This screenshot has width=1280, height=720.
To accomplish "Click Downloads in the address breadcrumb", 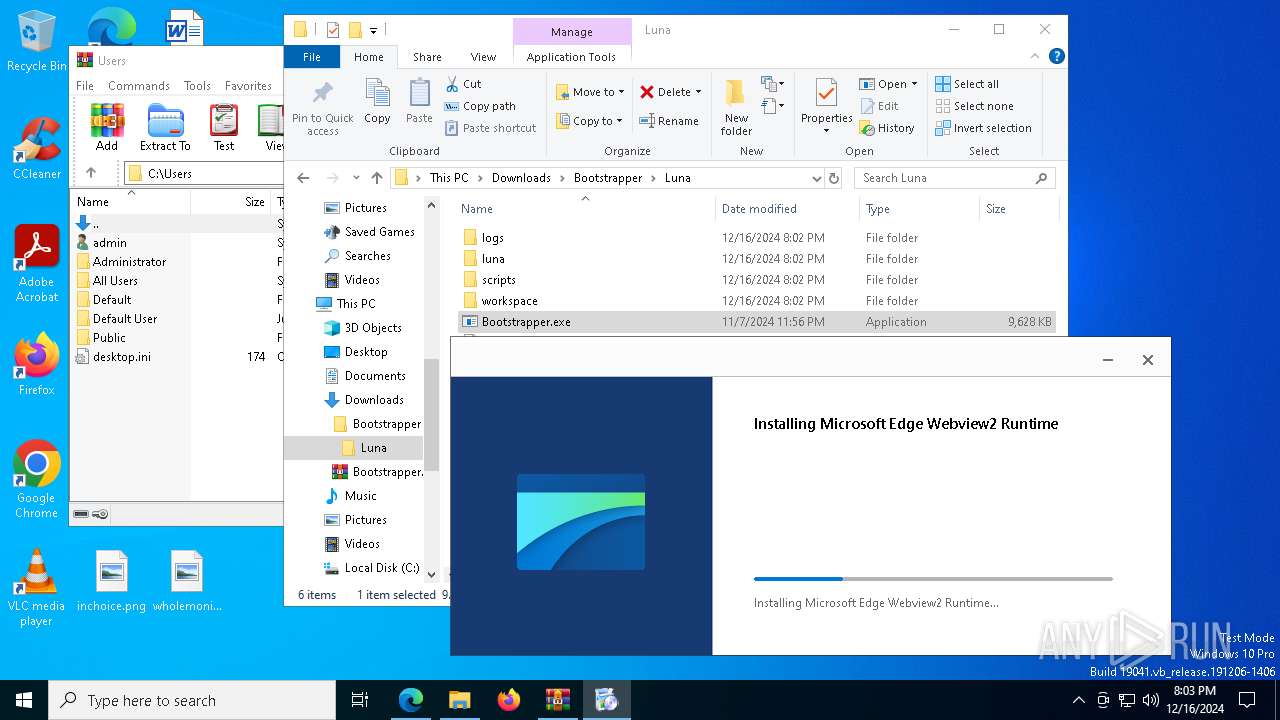I will [x=521, y=178].
